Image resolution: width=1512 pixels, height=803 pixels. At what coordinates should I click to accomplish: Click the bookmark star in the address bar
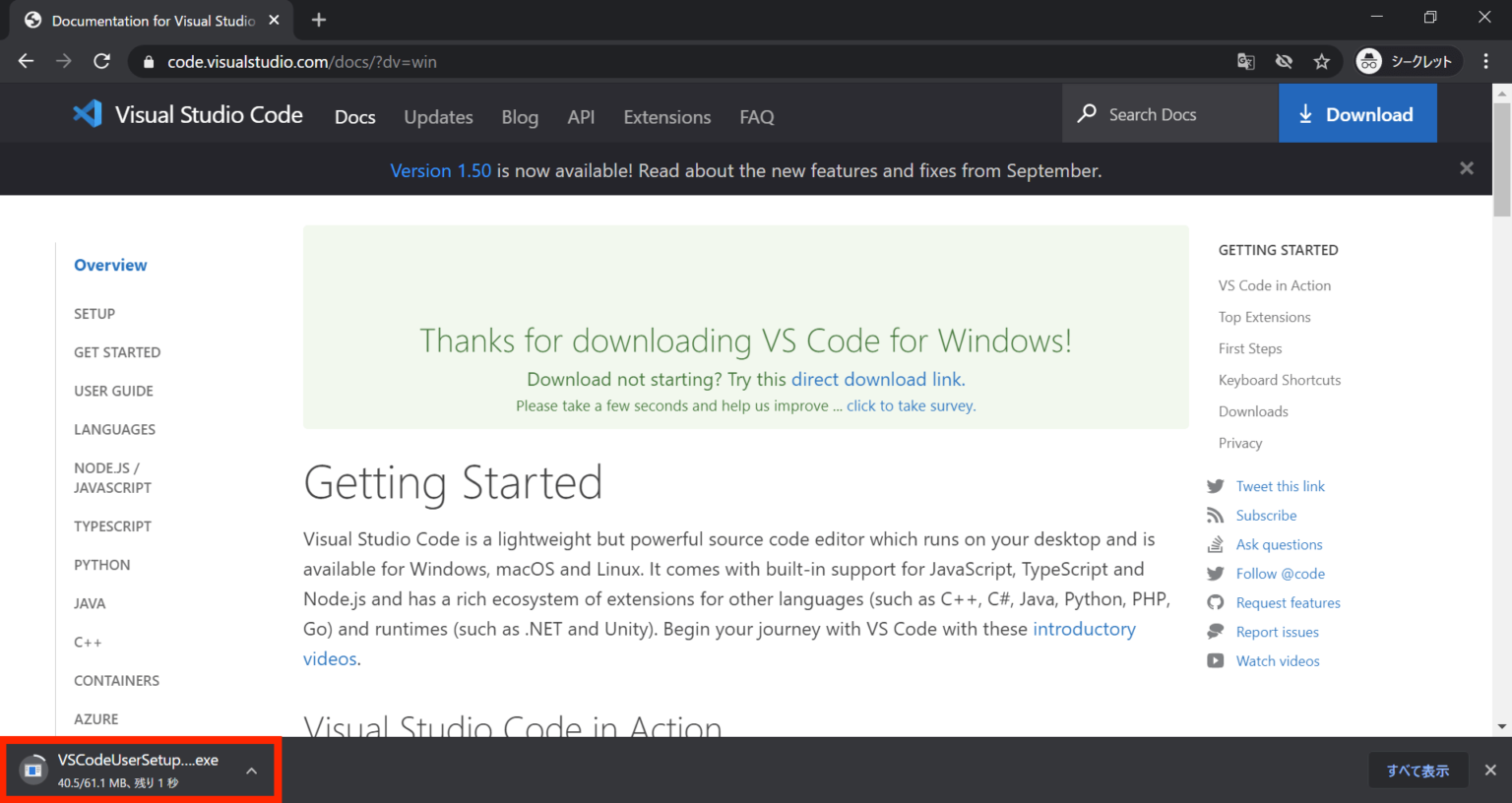click(x=1322, y=61)
